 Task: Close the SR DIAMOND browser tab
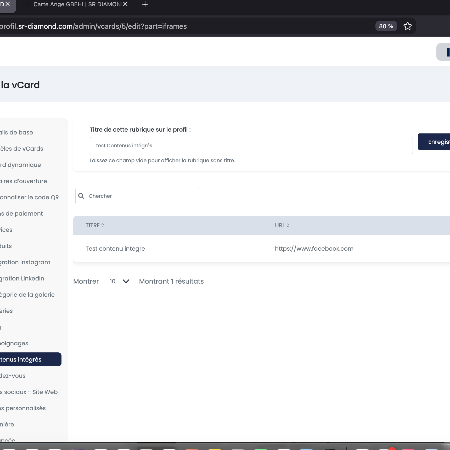click(x=125, y=4)
